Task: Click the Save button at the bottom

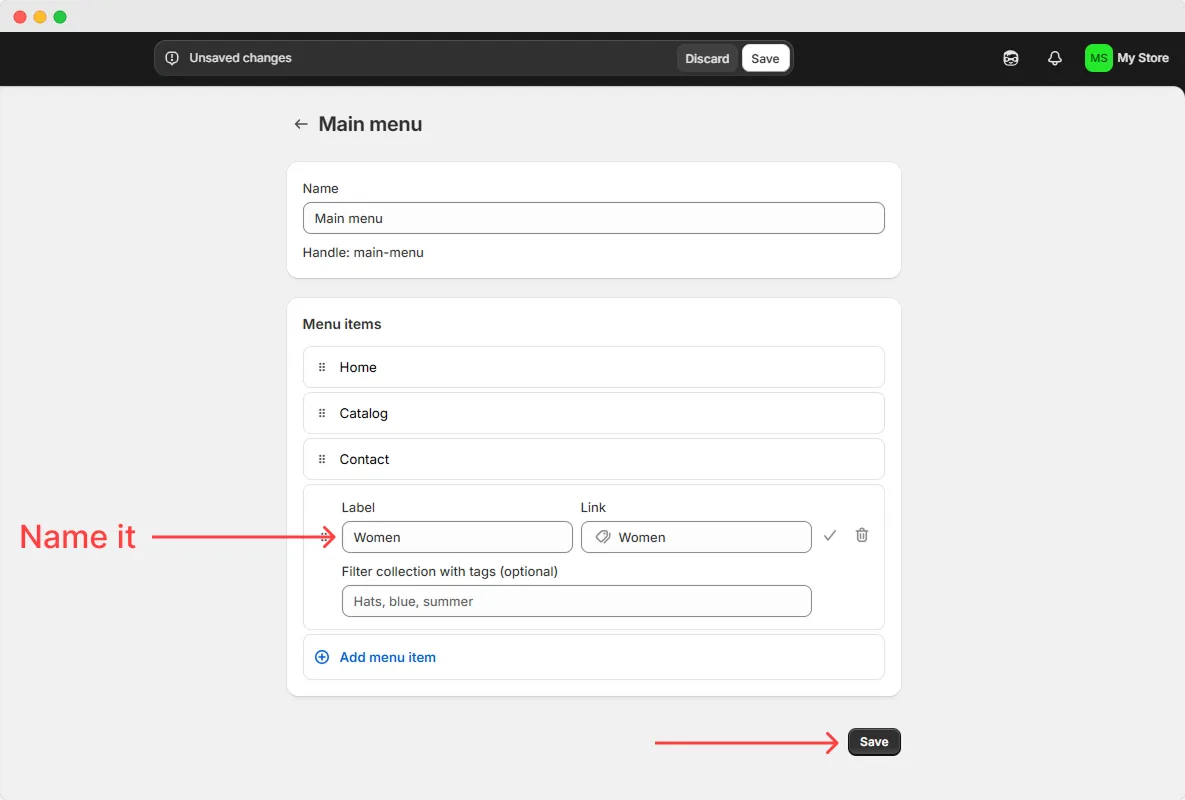Action: point(873,741)
